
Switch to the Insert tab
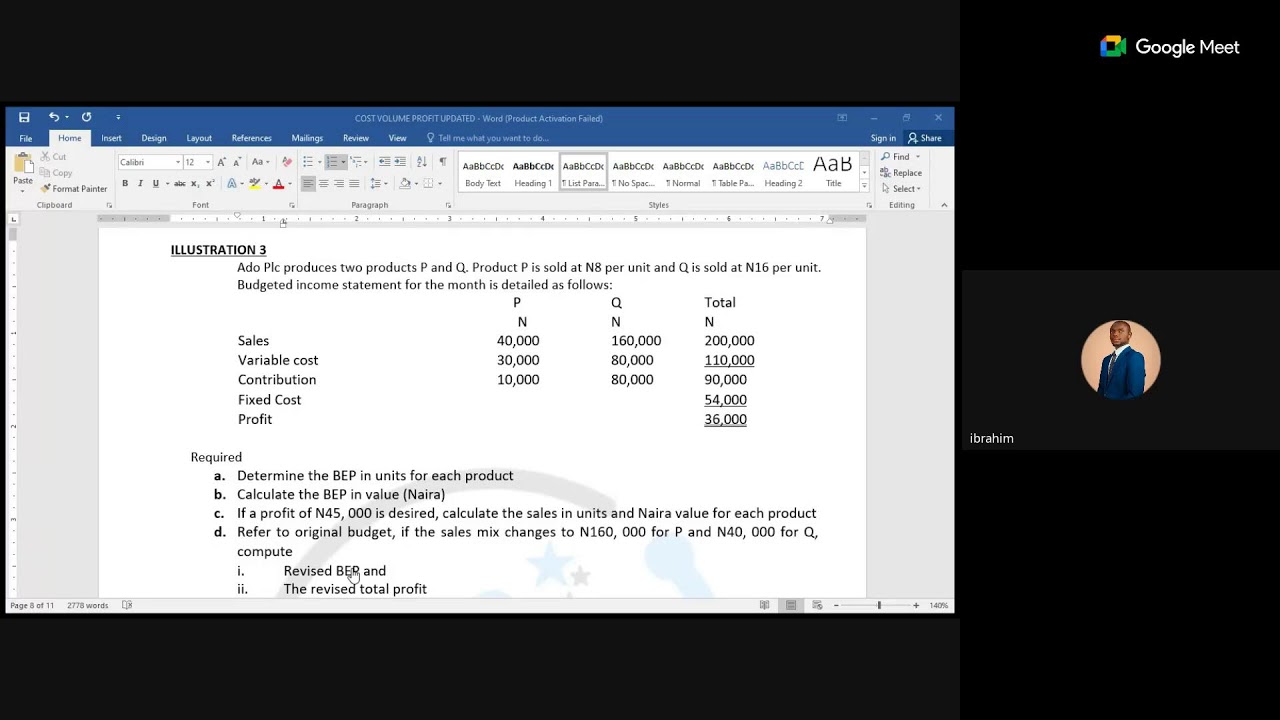pos(111,138)
